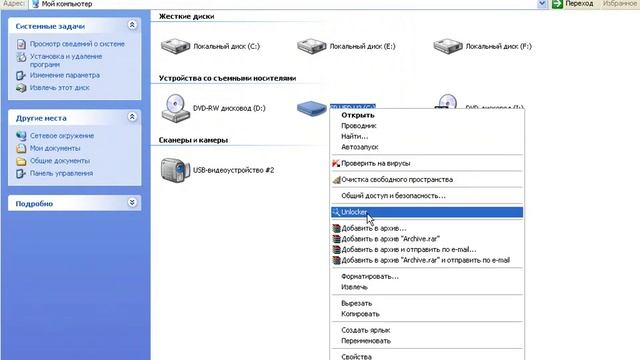Viewport: 640px width, 360px height.
Task: Choose 'Проводник' in the context menu
Action: (x=427, y=126)
